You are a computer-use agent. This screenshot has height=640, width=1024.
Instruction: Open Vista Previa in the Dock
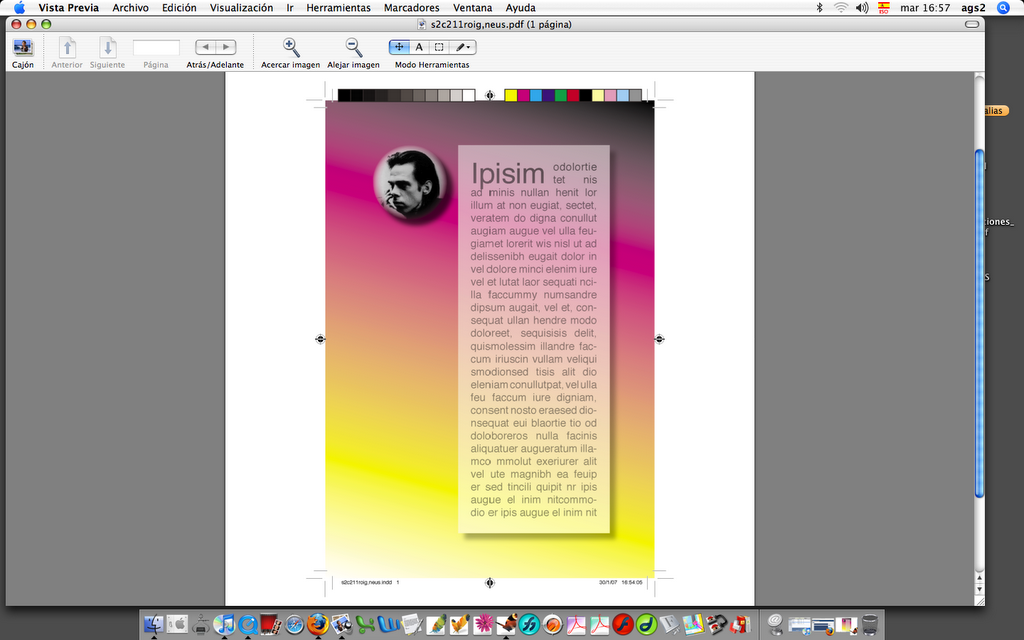click(342, 624)
